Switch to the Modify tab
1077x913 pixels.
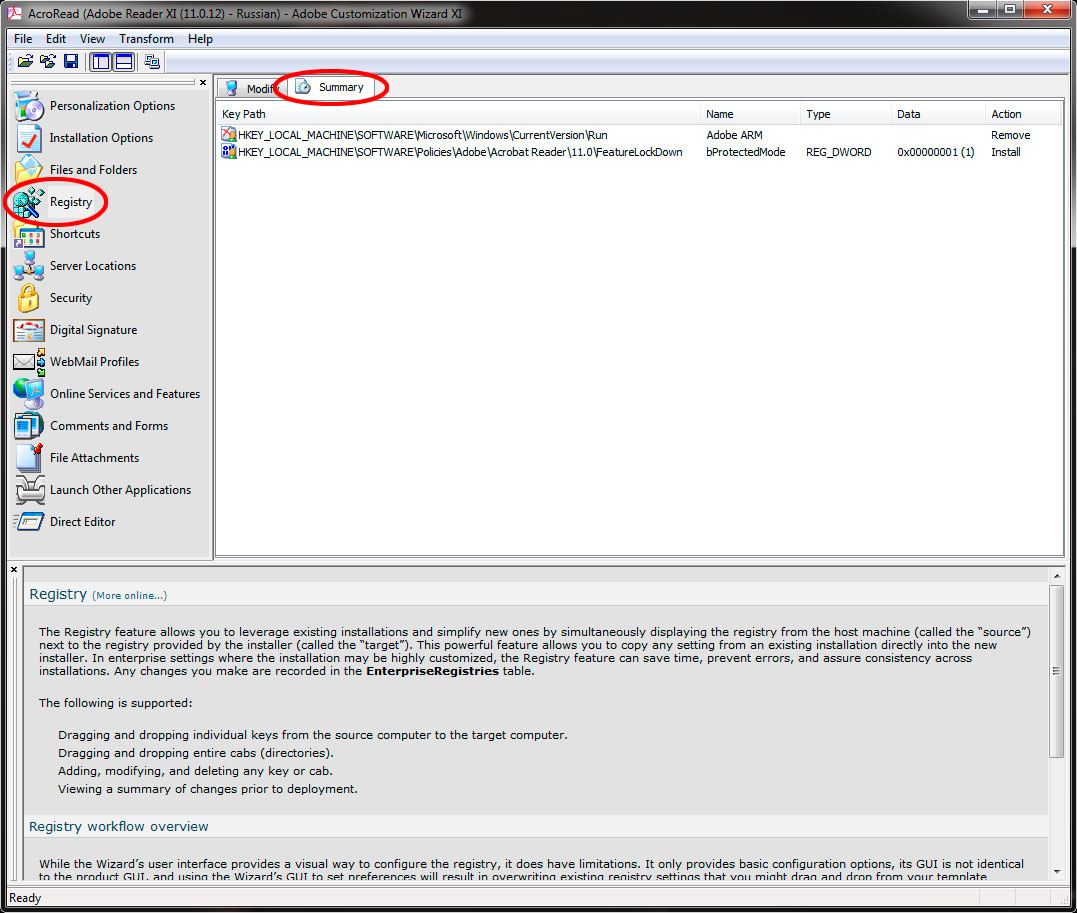pyautogui.click(x=252, y=88)
